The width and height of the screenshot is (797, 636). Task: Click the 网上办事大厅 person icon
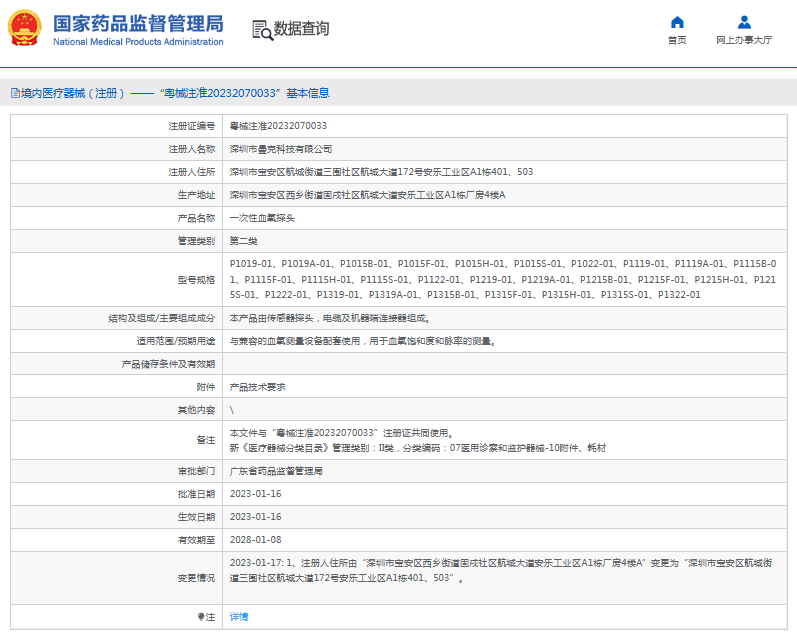(744, 22)
